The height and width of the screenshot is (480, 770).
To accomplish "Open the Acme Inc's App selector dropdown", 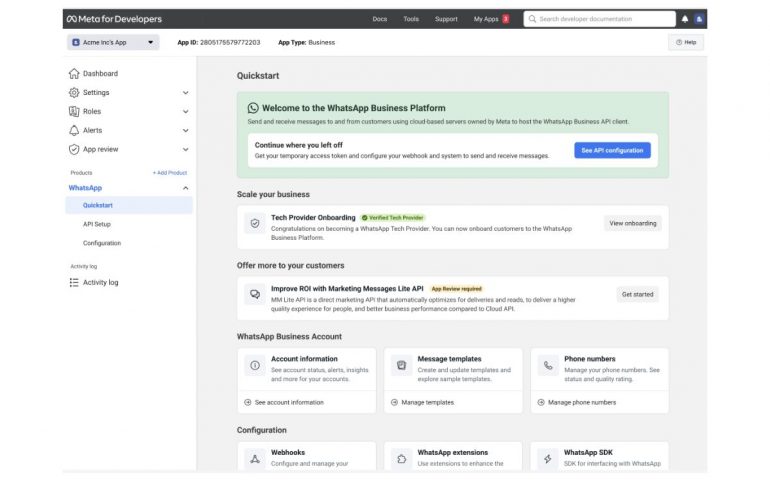I will pyautogui.click(x=113, y=43).
